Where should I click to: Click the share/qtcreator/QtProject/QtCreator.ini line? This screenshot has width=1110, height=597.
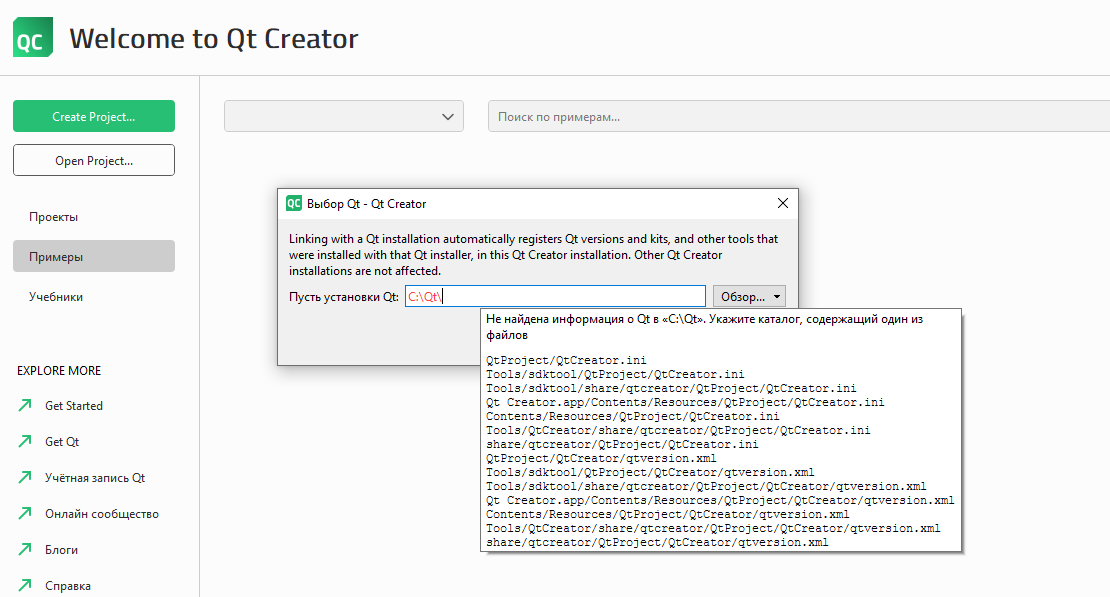pyautogui.click(x=622, y=444)
